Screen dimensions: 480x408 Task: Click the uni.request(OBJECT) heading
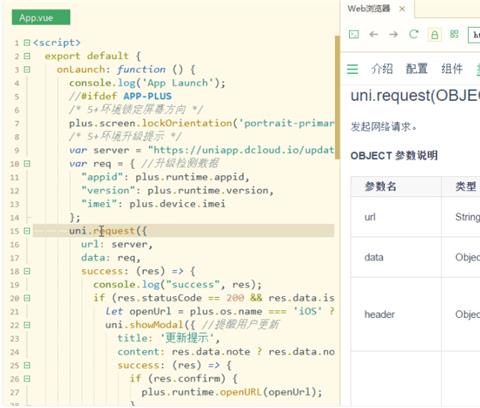(415, 96)
